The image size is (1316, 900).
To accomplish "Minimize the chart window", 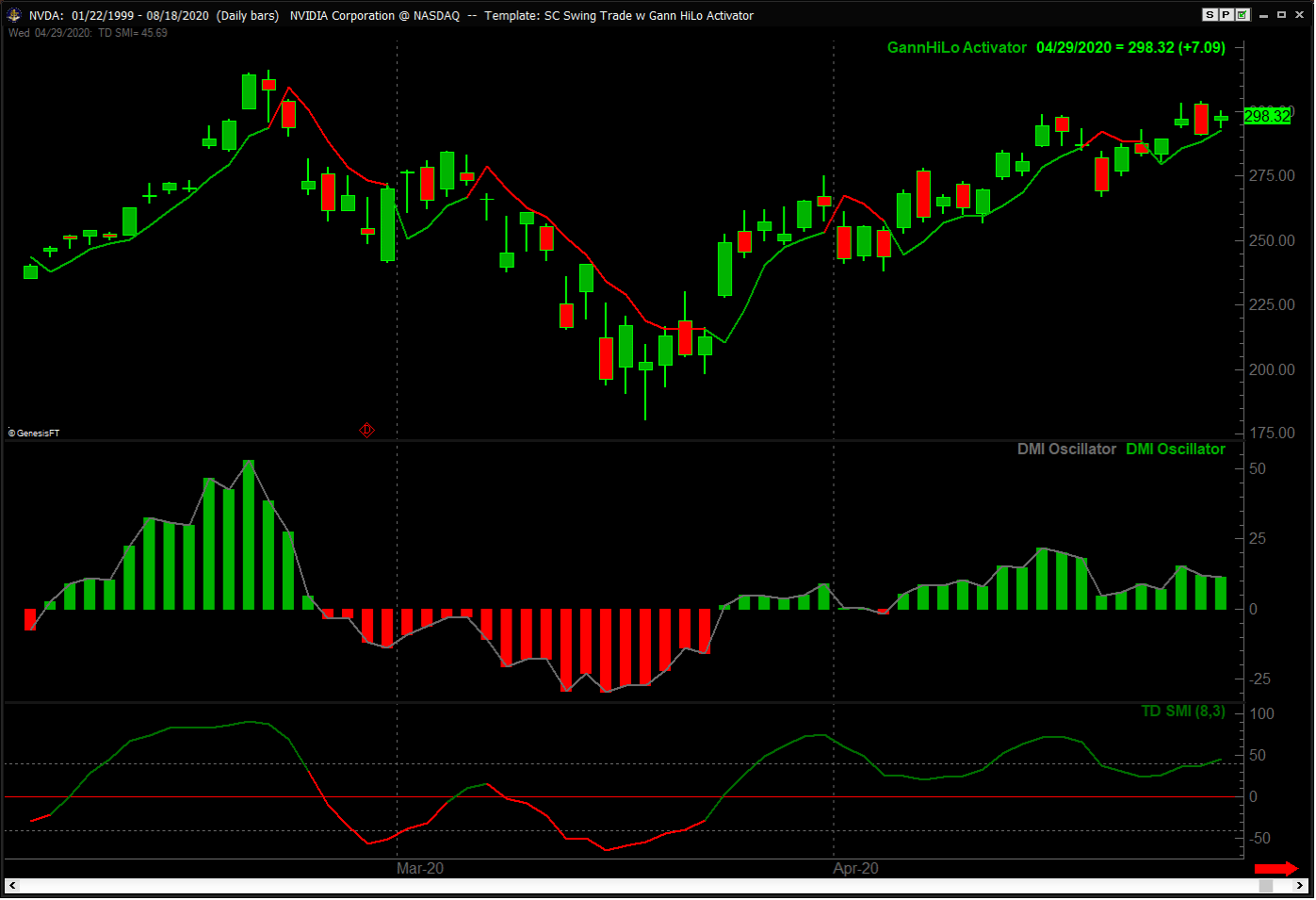I will point(1264,15).
